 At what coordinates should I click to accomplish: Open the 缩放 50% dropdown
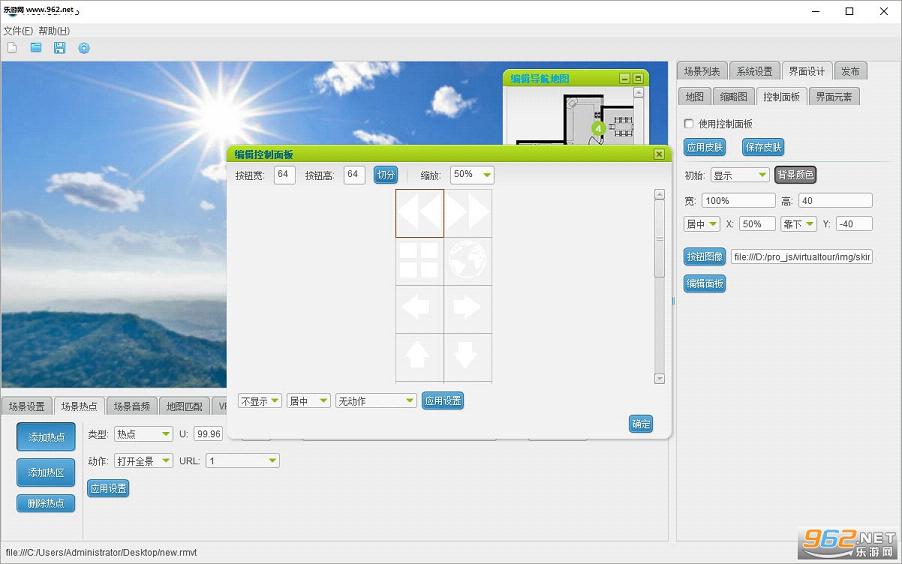coord(472,174)
